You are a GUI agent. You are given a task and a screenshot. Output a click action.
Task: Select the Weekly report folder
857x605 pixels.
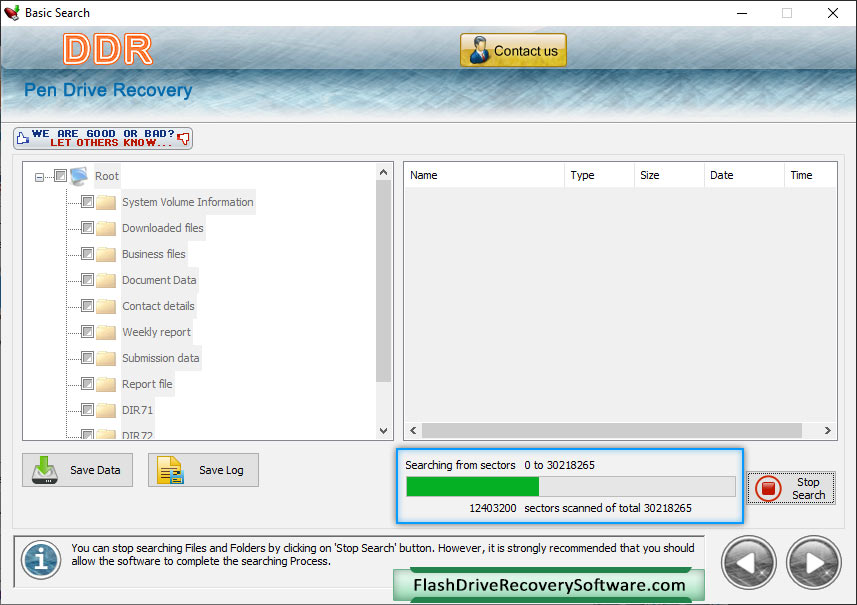(x=156, y=332)
